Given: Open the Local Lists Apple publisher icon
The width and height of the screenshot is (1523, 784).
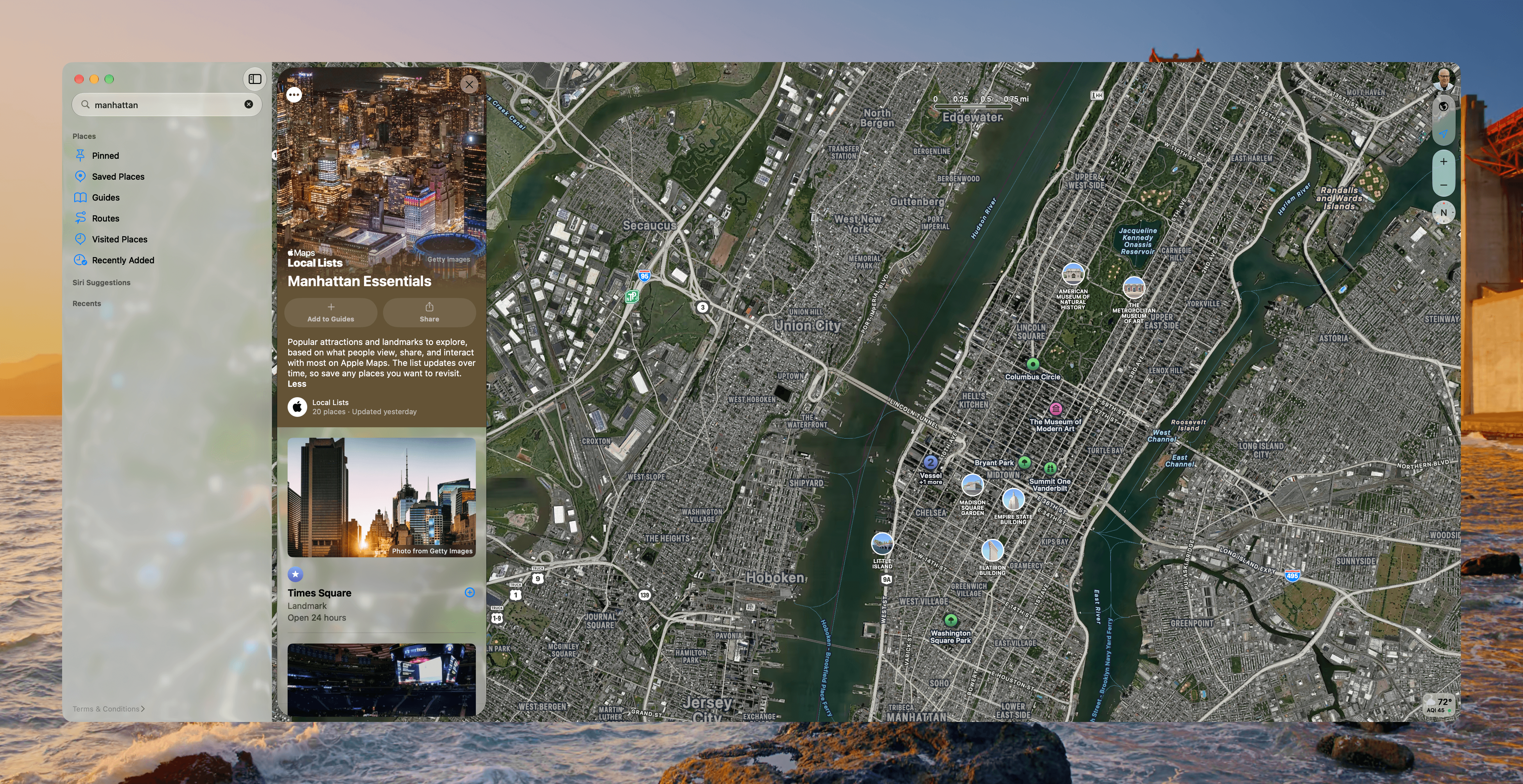Looking at the screenshot, I should 297,407.
